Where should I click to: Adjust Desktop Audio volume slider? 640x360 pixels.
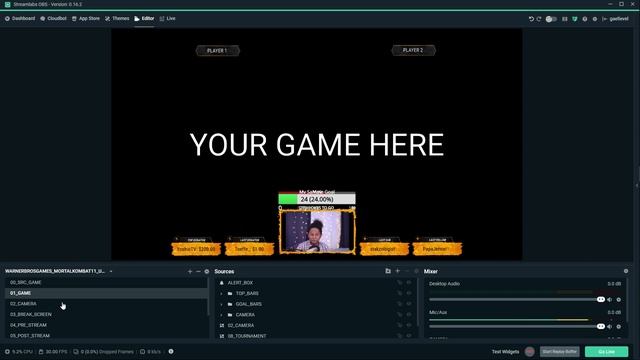coord(517,300)
